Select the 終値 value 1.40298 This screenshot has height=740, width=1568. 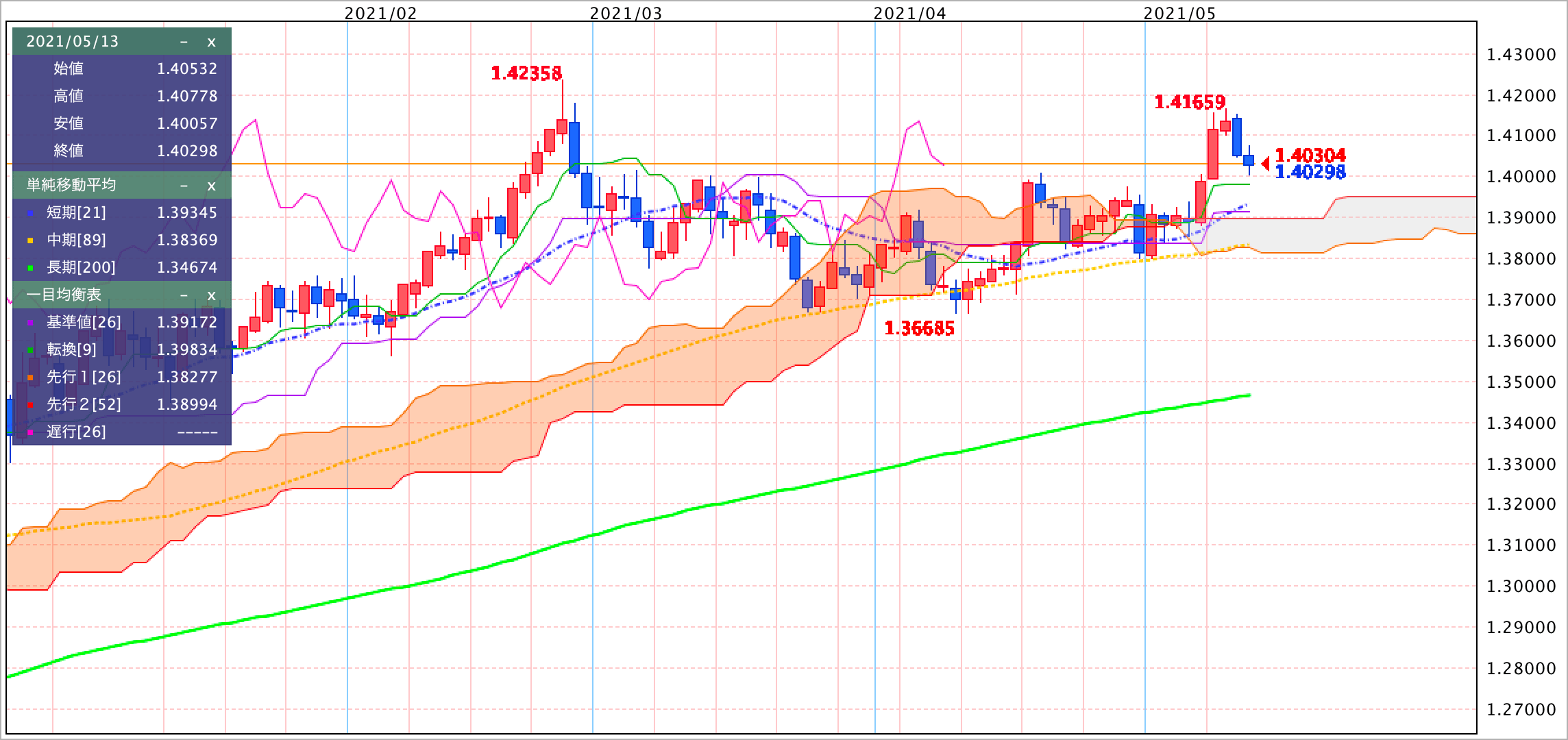coord(187,151)
